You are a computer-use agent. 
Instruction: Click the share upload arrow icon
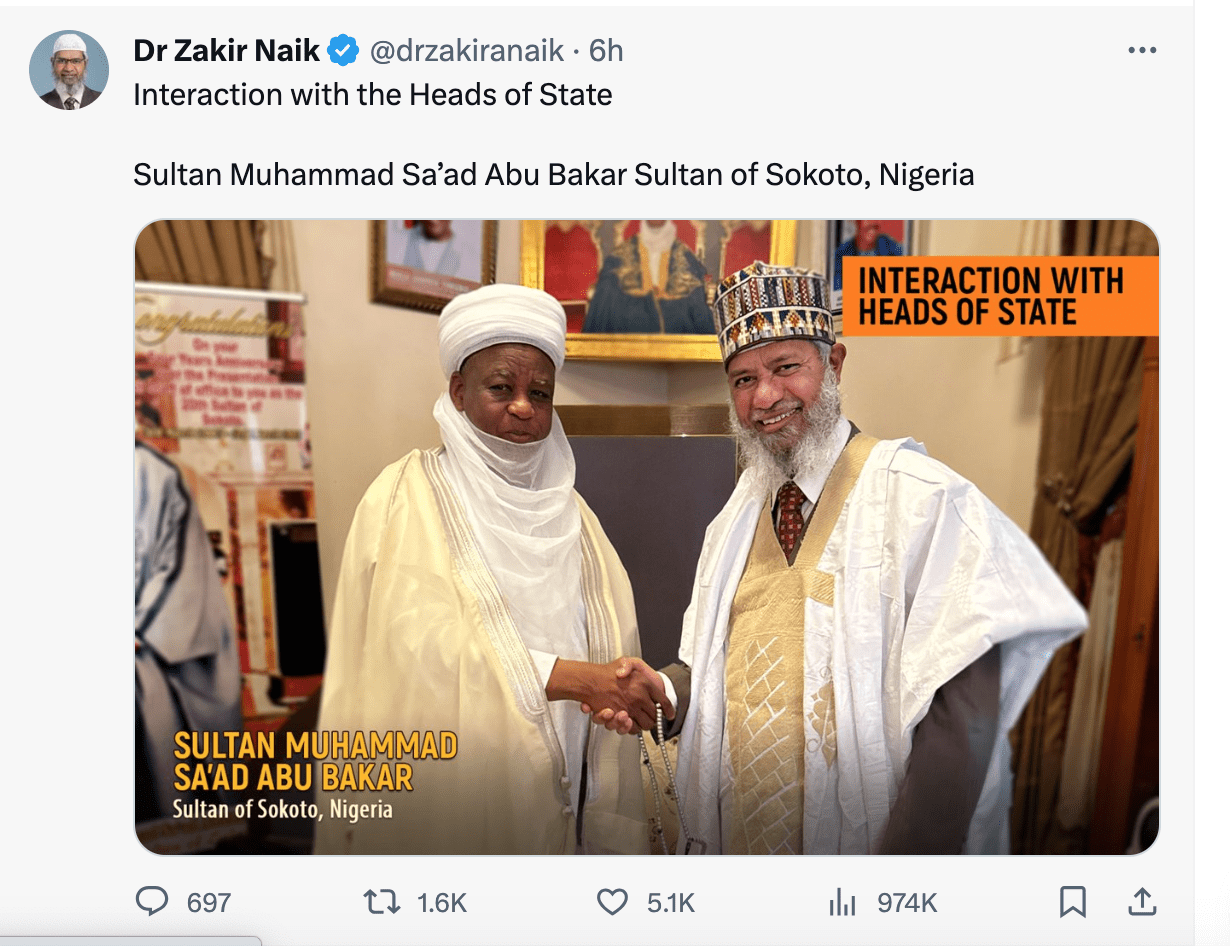1141,902
